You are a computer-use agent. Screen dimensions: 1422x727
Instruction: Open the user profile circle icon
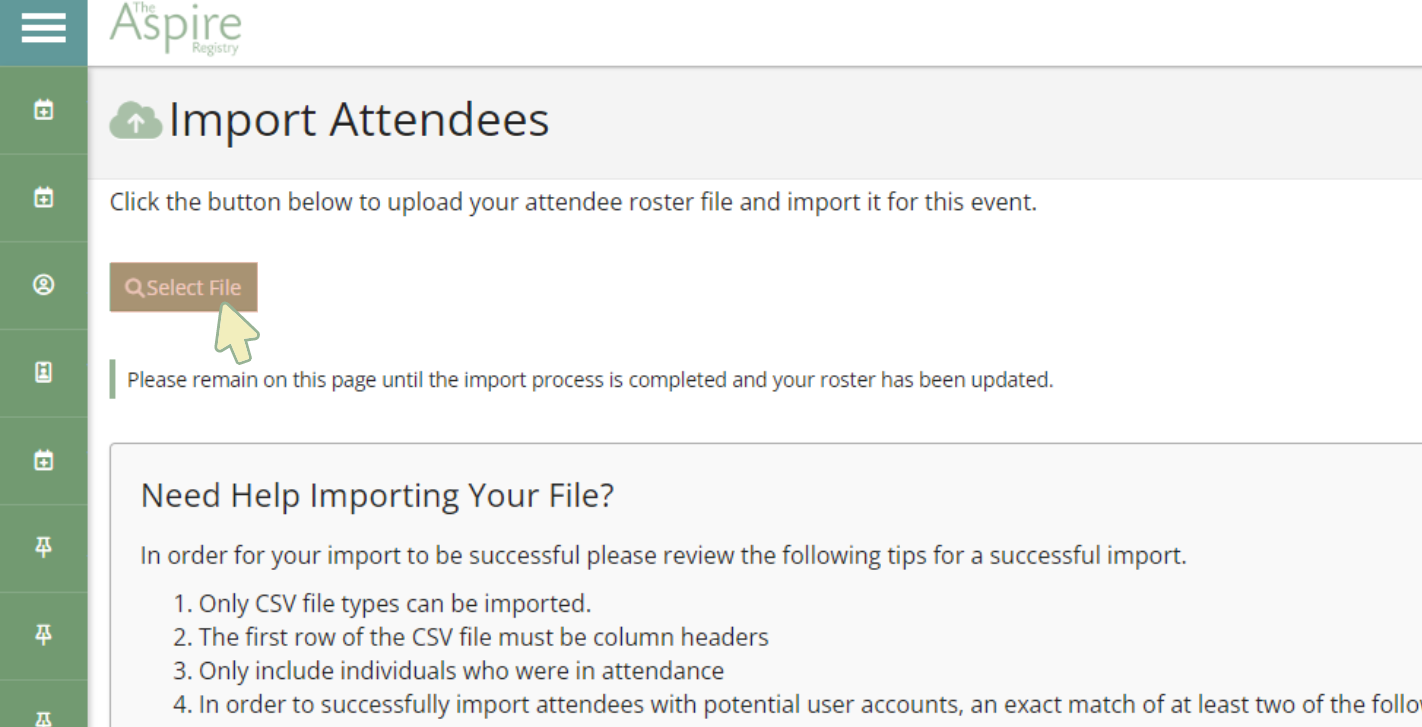coord(43,285)
